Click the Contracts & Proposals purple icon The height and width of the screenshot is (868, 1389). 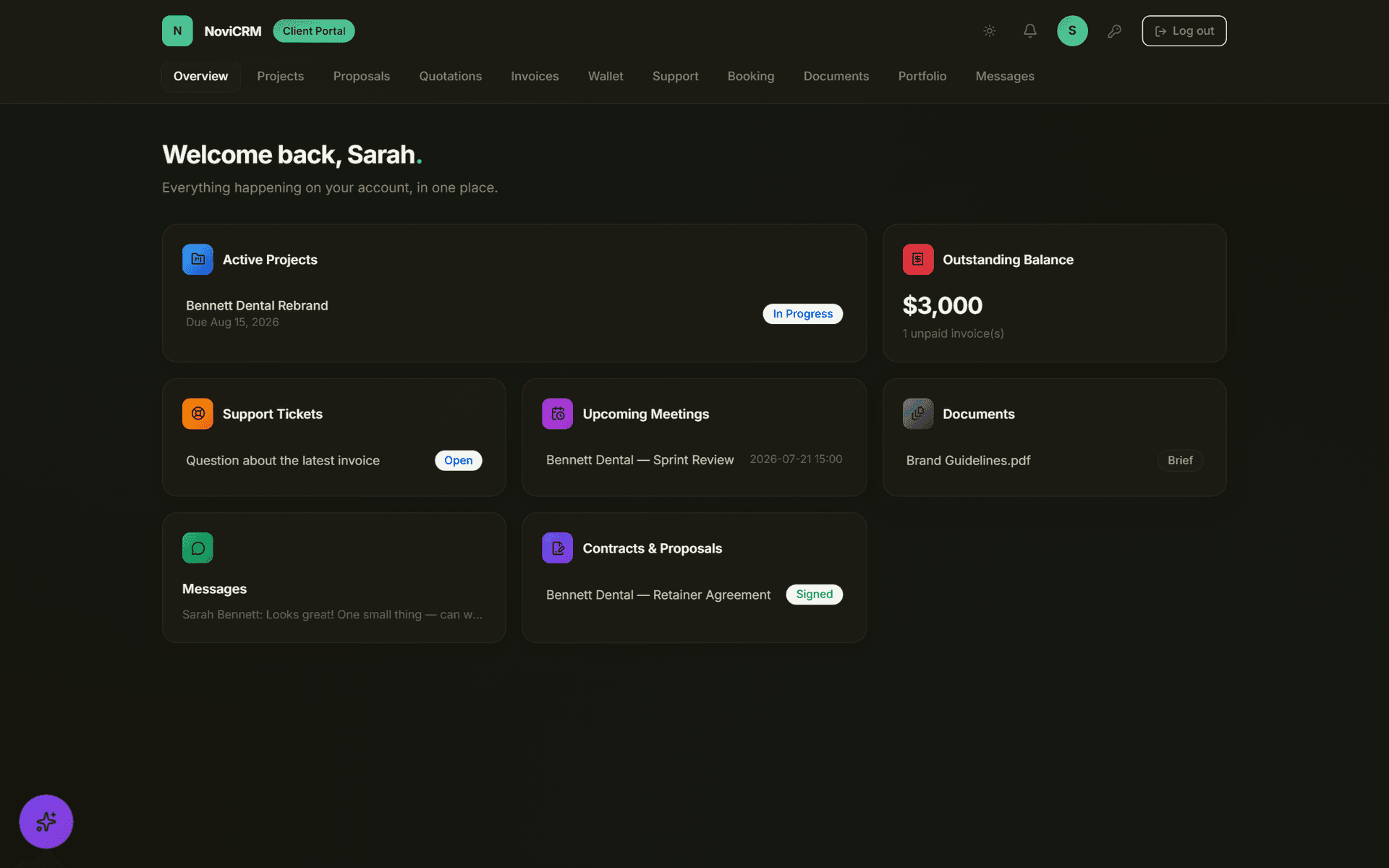click(557, 548)
